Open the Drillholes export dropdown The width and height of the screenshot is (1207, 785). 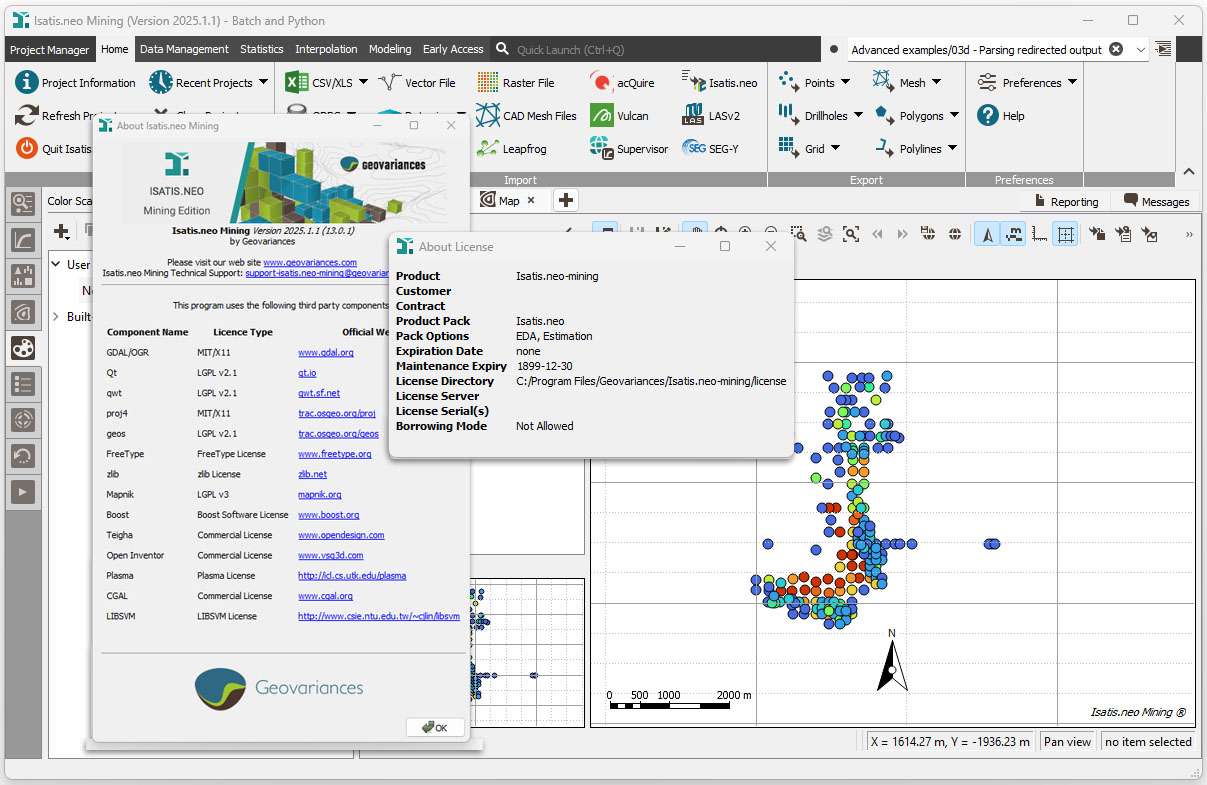[858, 116]
